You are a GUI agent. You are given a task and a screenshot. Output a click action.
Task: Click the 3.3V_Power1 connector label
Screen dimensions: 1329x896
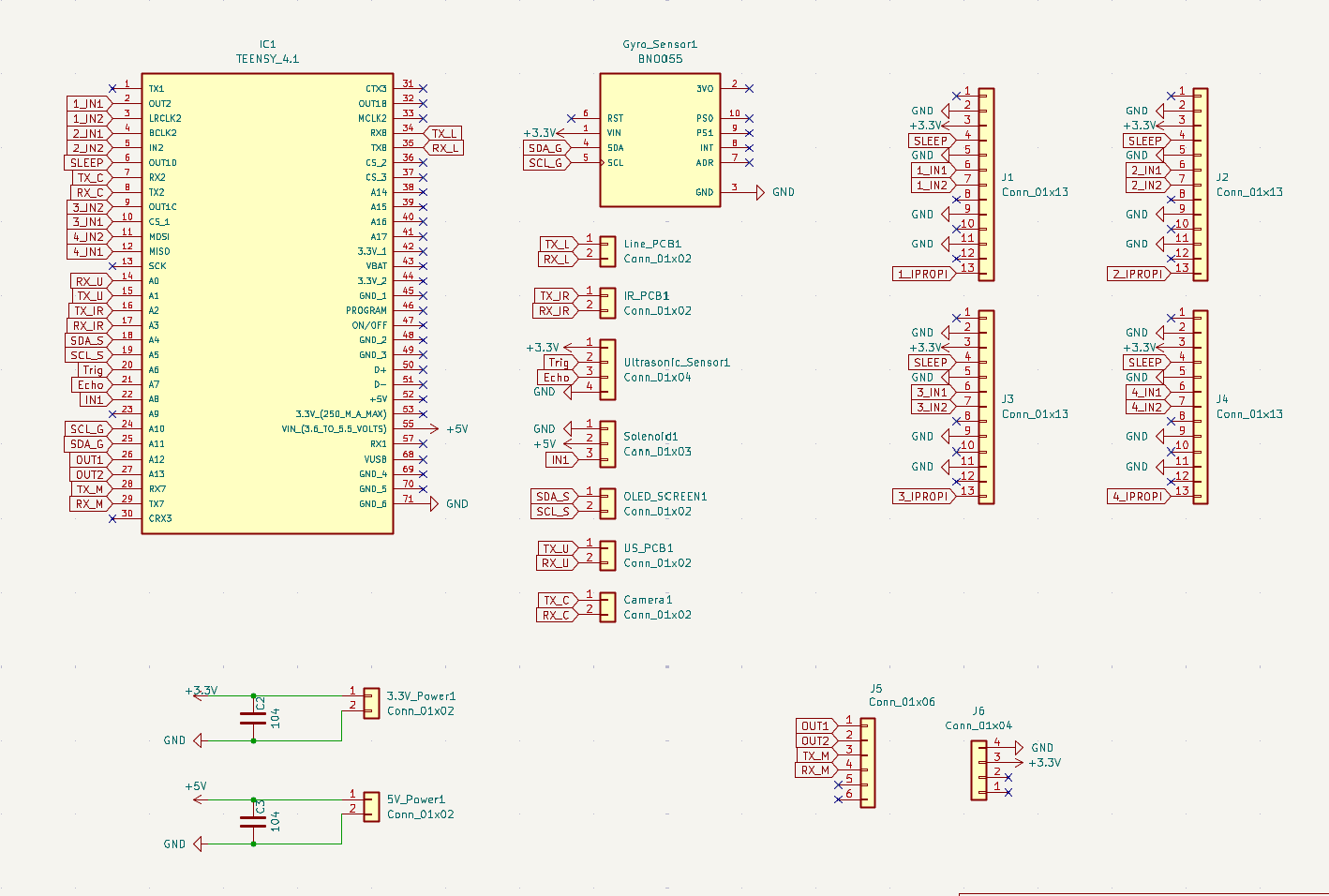(x=422, y=695)
